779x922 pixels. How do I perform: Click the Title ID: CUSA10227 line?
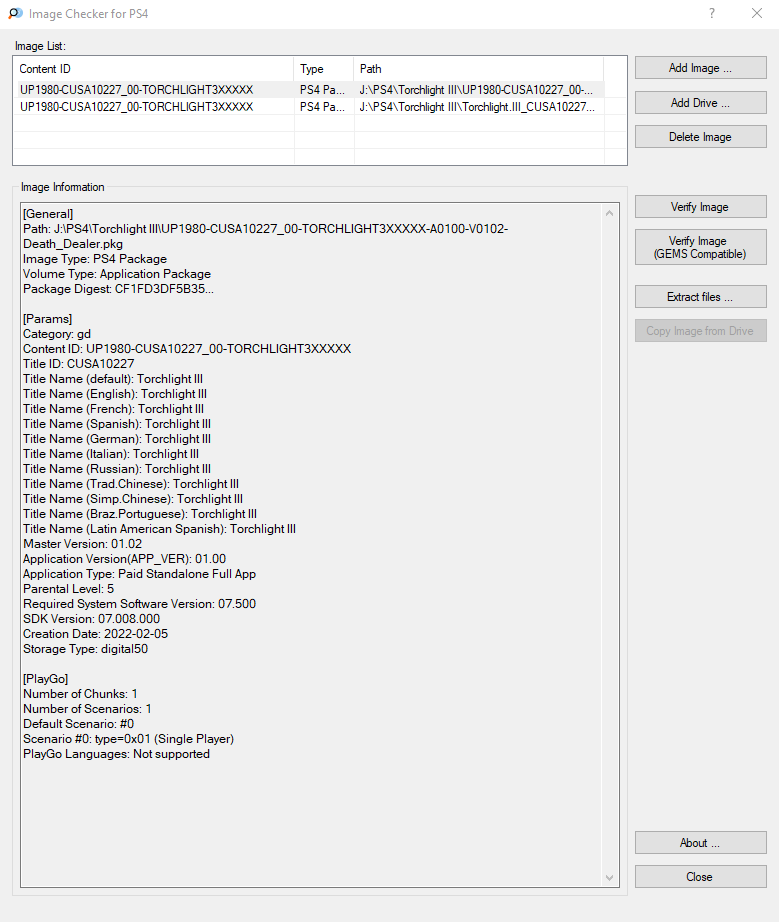tap(79, 363)
